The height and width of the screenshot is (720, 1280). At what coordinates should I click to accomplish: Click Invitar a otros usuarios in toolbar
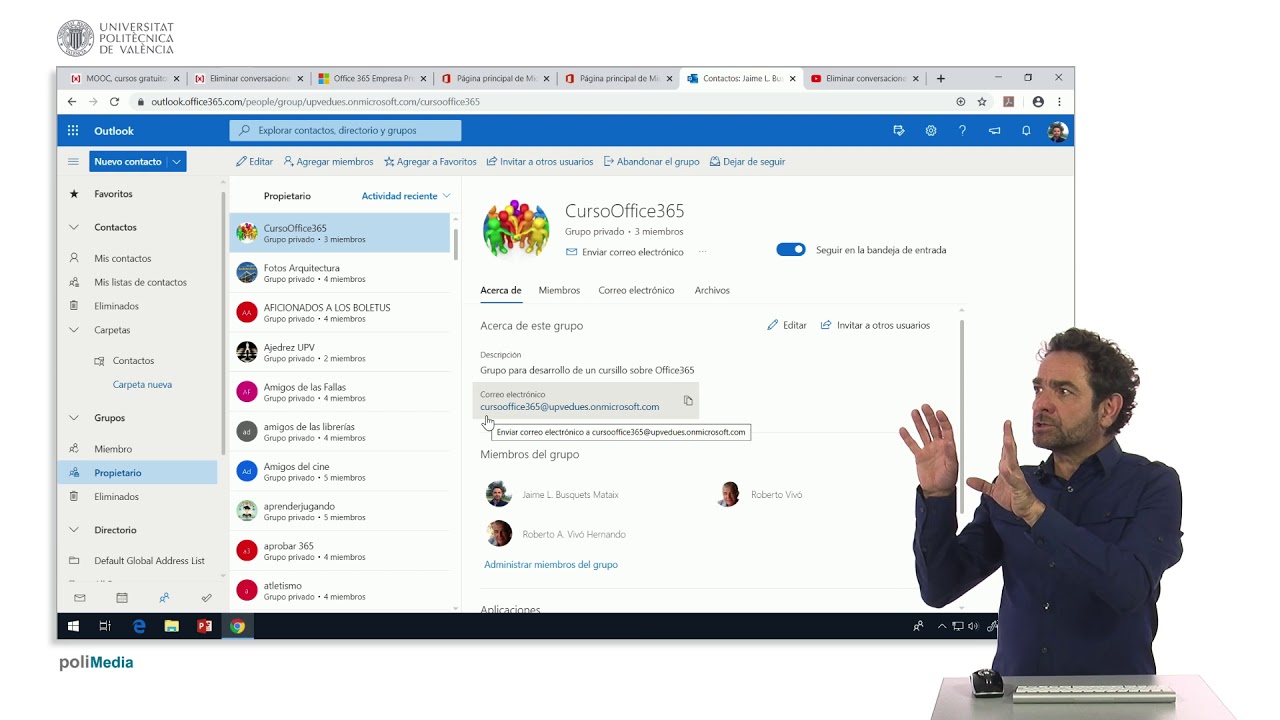point(539,161)
